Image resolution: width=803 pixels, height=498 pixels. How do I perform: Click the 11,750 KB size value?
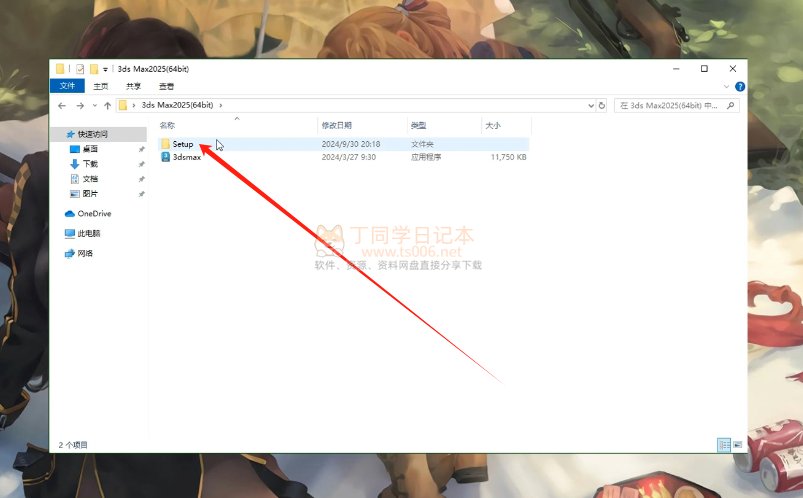(508, 157)
